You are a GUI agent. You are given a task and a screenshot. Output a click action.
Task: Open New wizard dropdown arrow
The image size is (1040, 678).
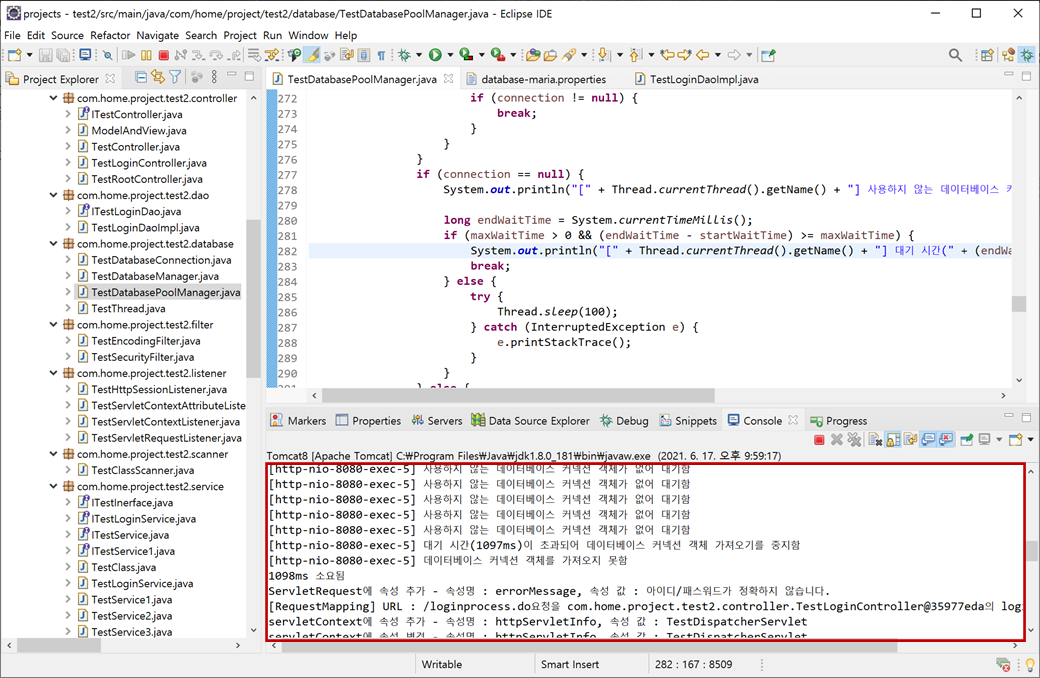coord(29,55)
